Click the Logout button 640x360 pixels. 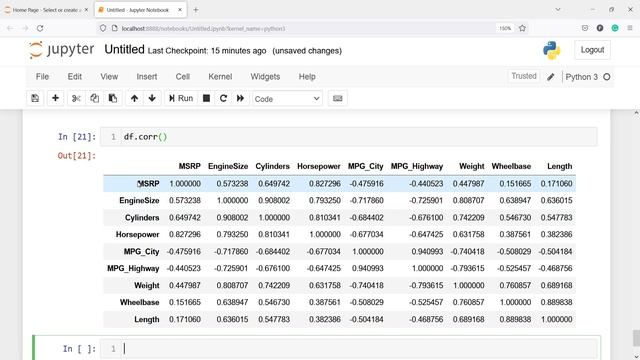pyautogui.click(x=592, y=50)
